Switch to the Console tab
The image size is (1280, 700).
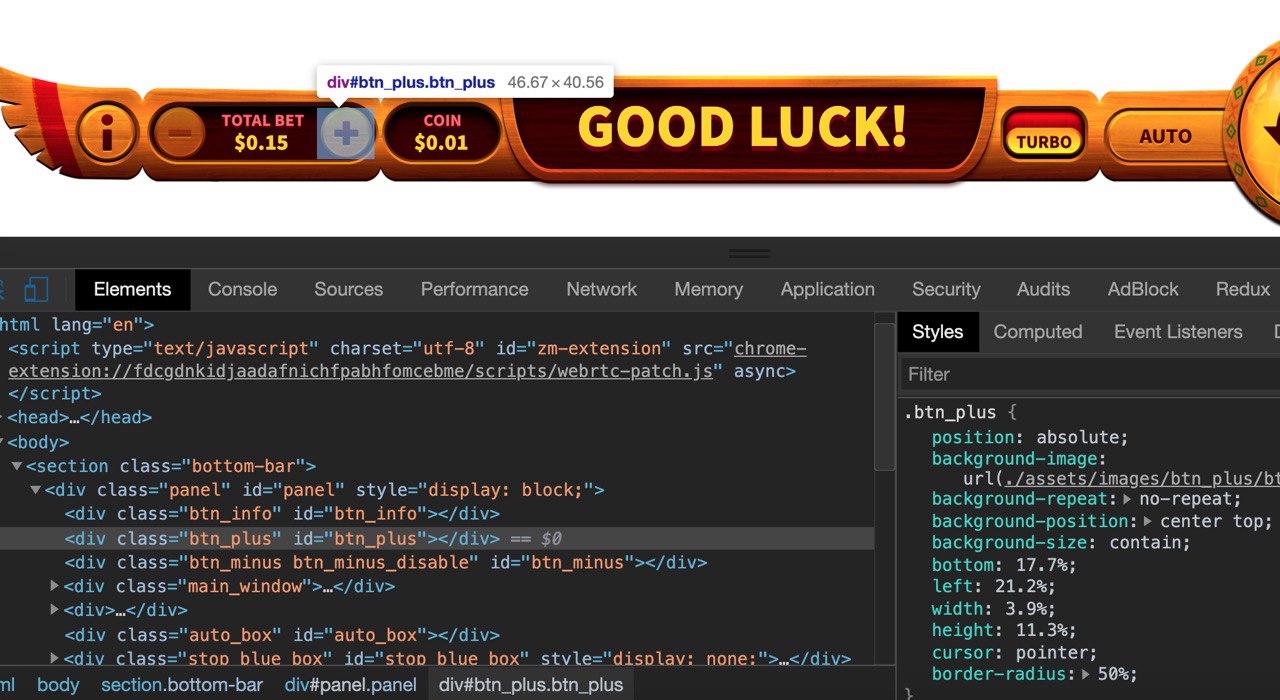click(x=242, y=289)
